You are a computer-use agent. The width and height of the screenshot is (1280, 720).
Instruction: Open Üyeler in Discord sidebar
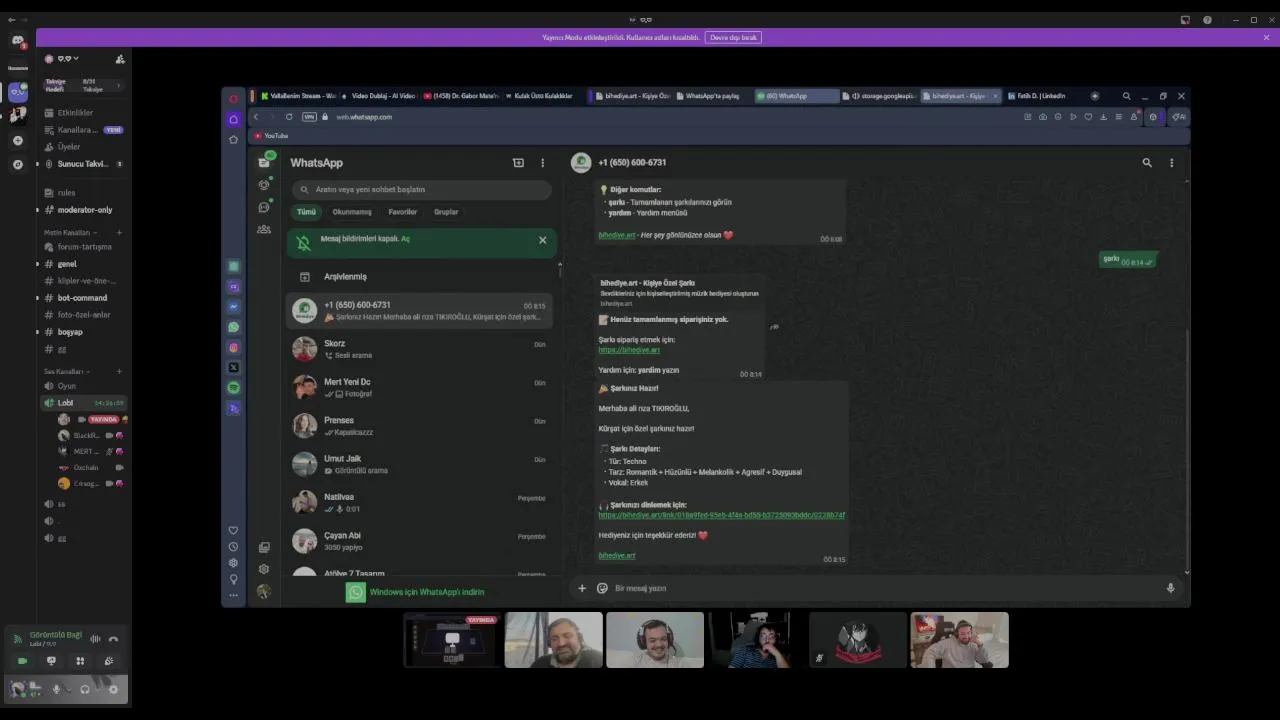68,147
